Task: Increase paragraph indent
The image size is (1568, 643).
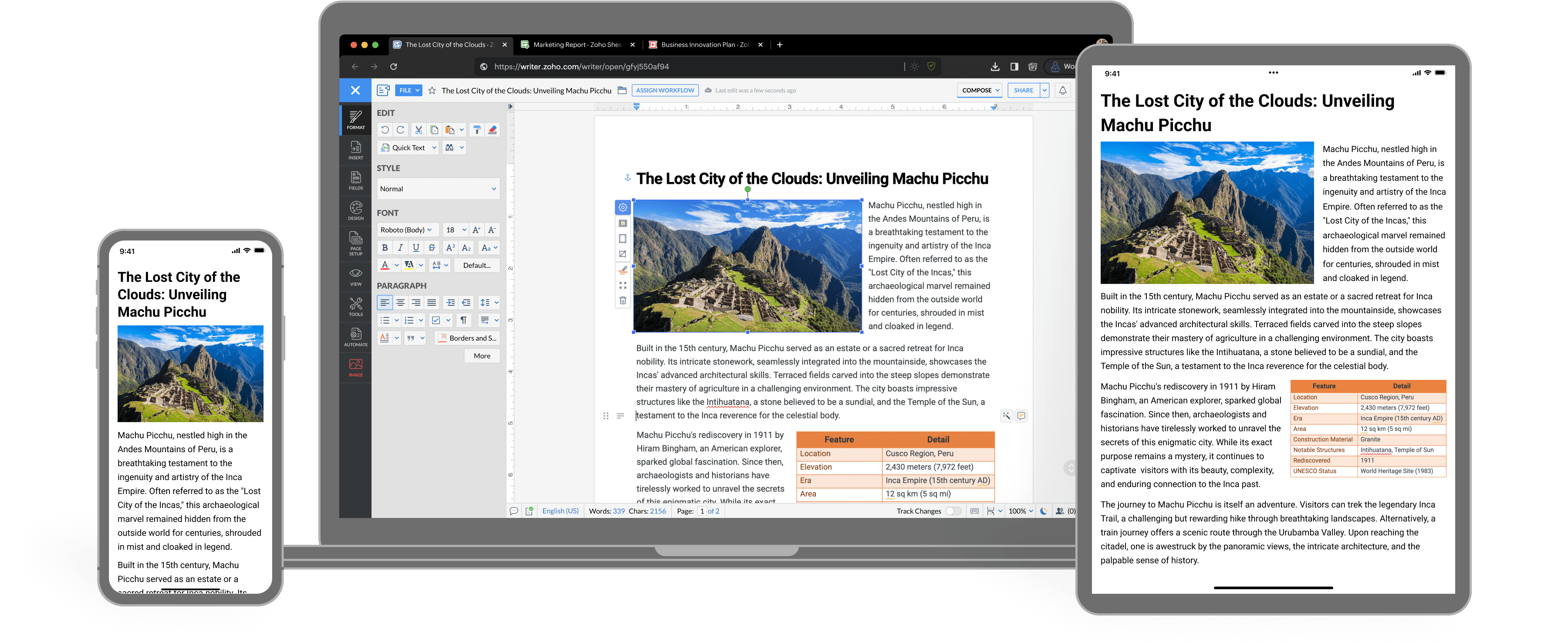Action: pyautogui.click(x=450, y=302)
